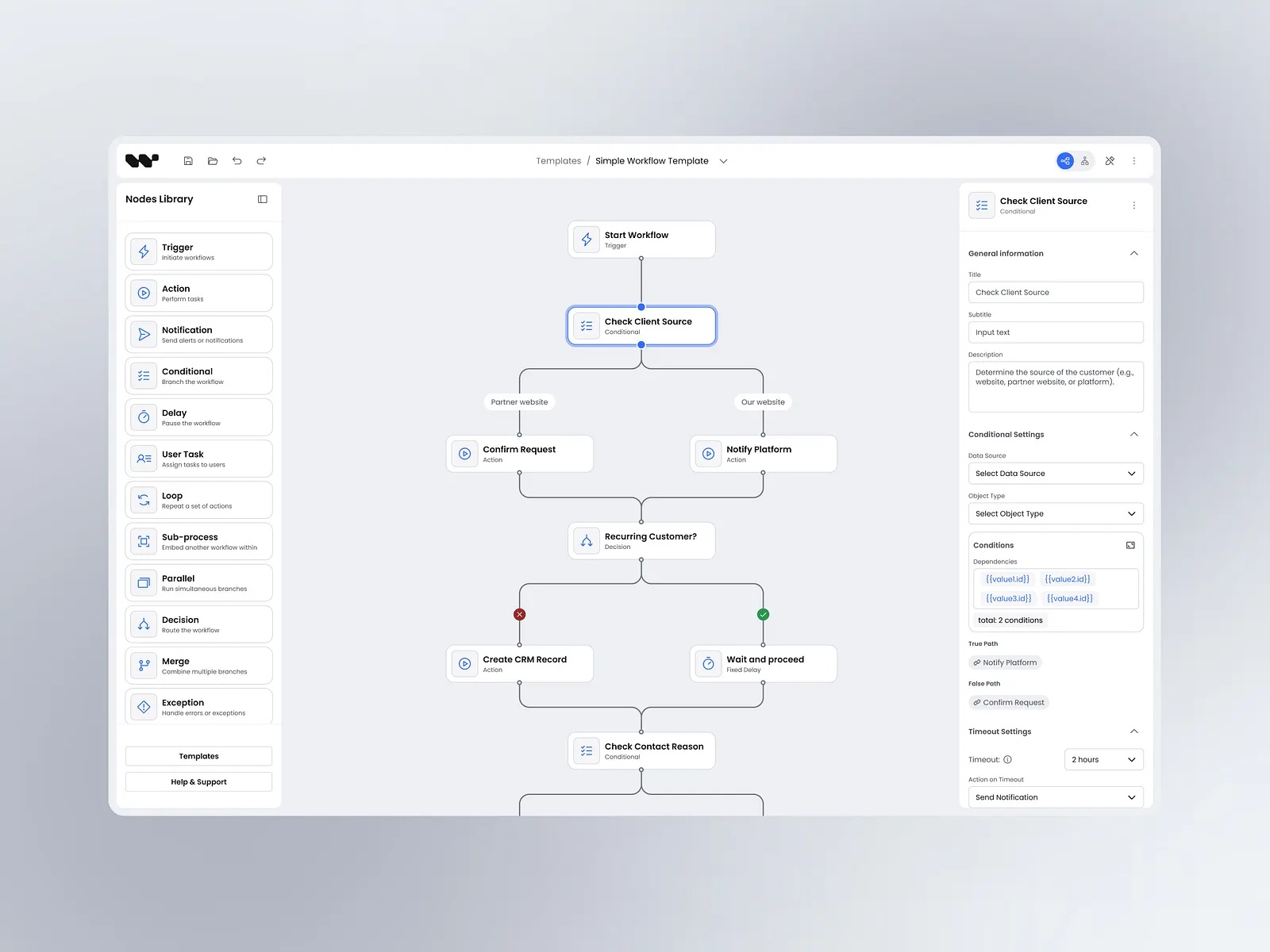The image size is (1270, 952).
Task: Click the Subtitle input field in the panel
Action: 1055,332
